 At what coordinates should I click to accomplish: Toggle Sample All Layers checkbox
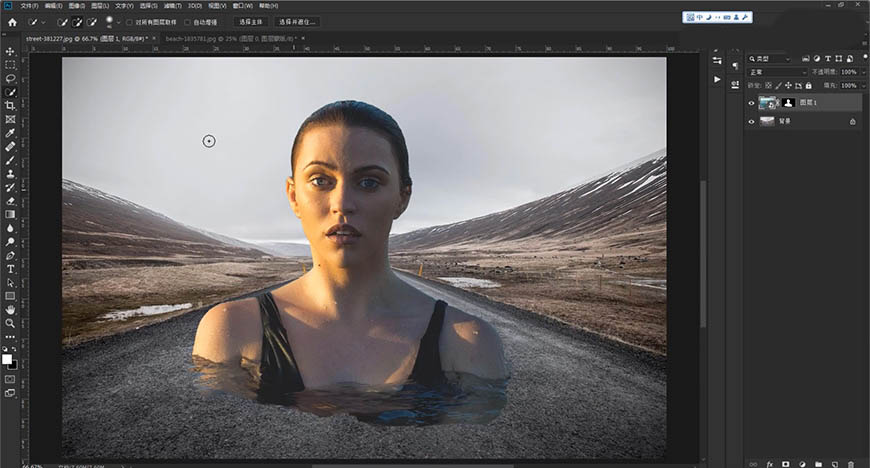[x=129, y=22]
